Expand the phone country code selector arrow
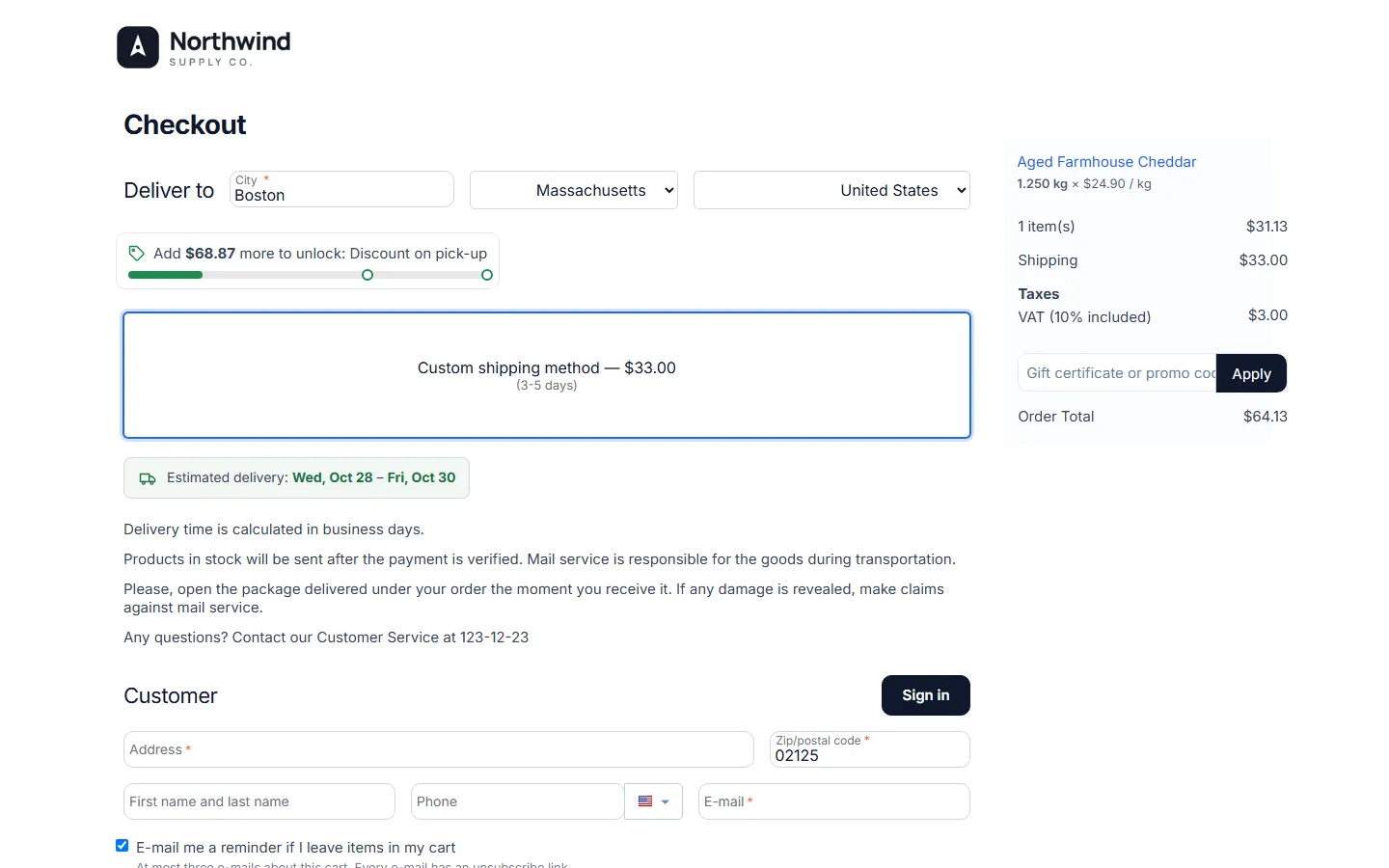 point(665,802)
